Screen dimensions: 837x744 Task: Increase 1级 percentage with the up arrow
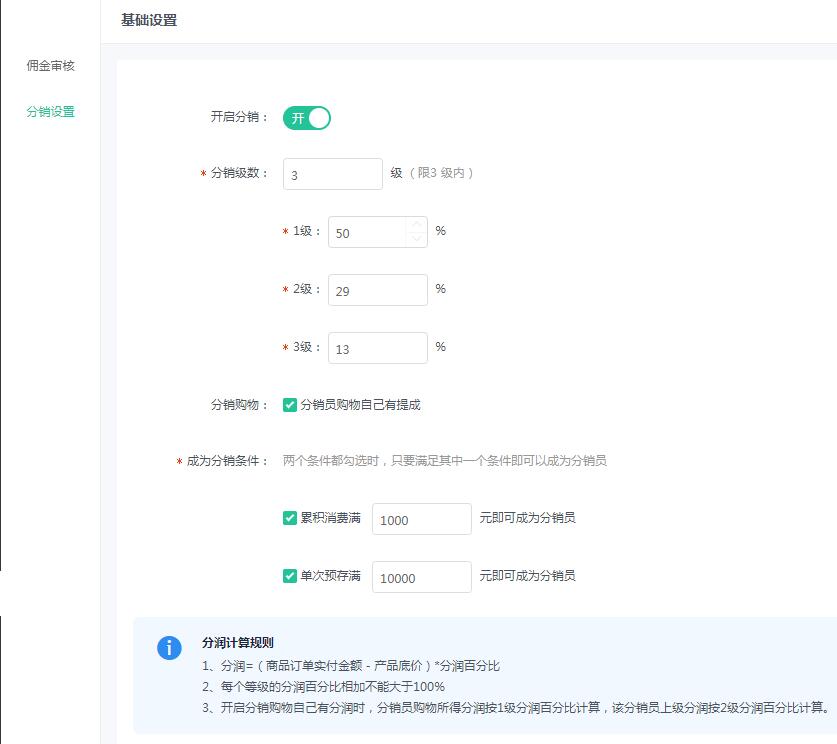416,225
